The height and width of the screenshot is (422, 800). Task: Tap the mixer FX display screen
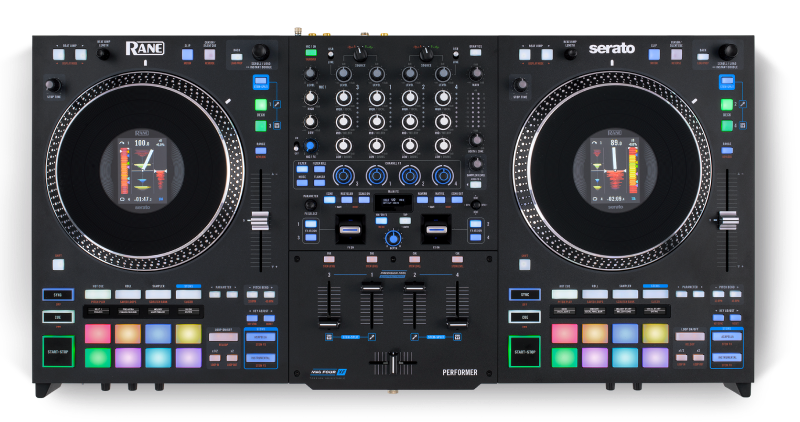click(393, 202)
